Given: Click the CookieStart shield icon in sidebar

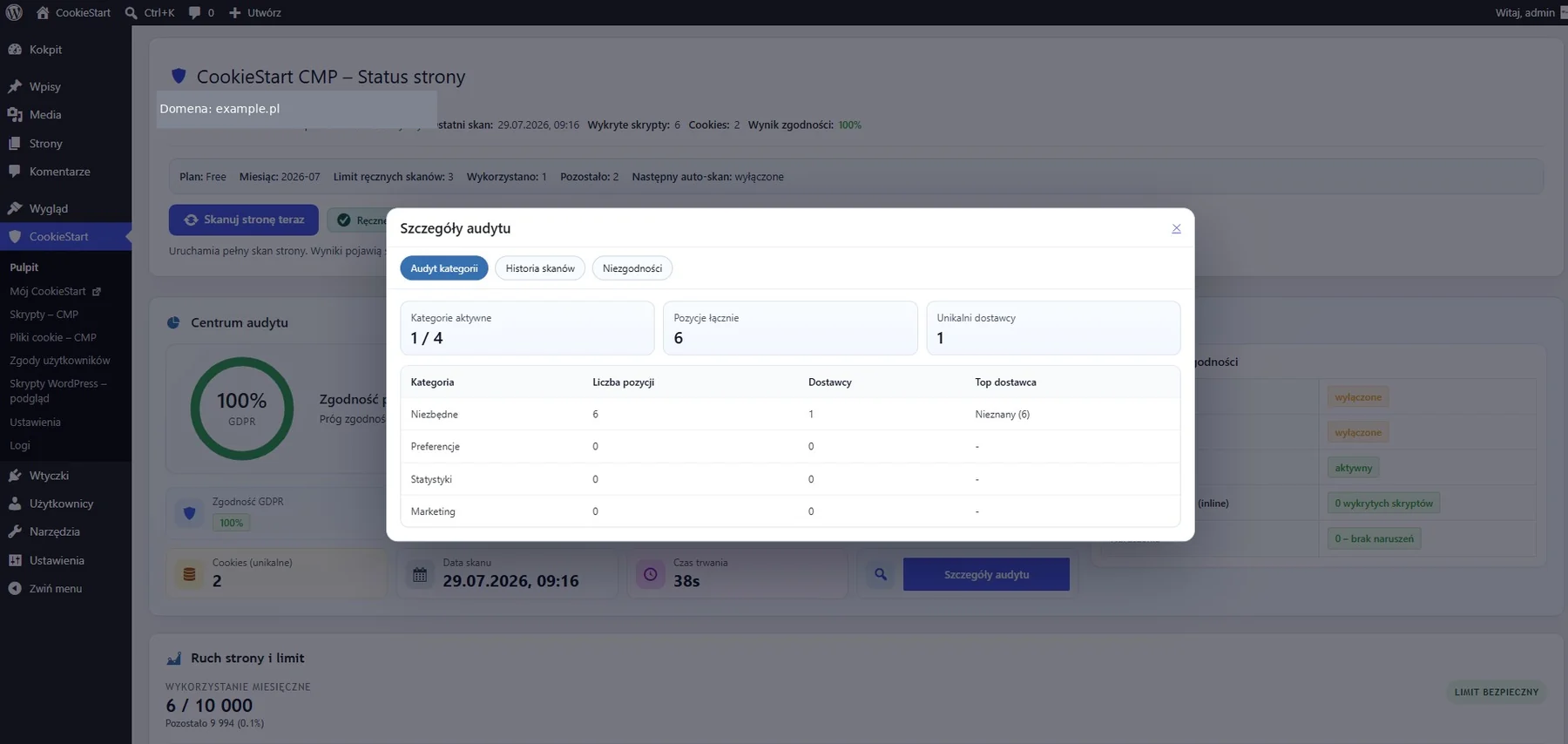Looking at the screenshot, I should (x=15, y=236).
